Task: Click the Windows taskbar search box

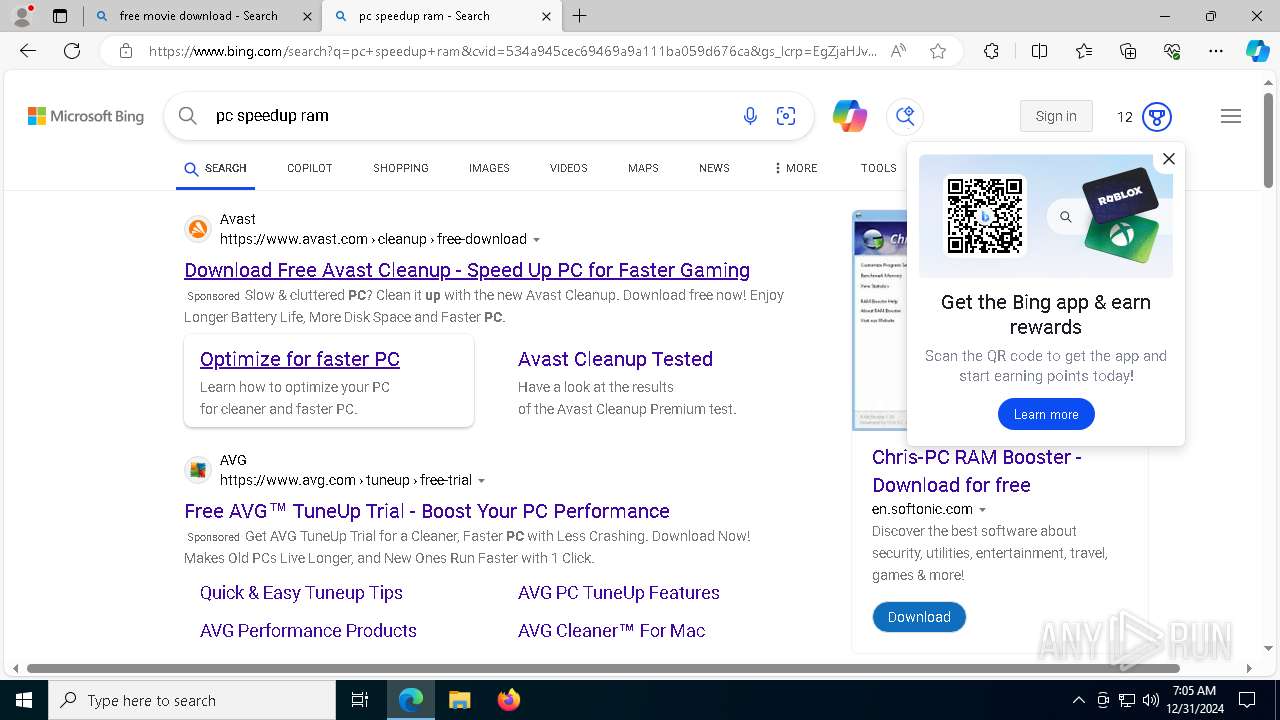Action: (x=192, y=700)
